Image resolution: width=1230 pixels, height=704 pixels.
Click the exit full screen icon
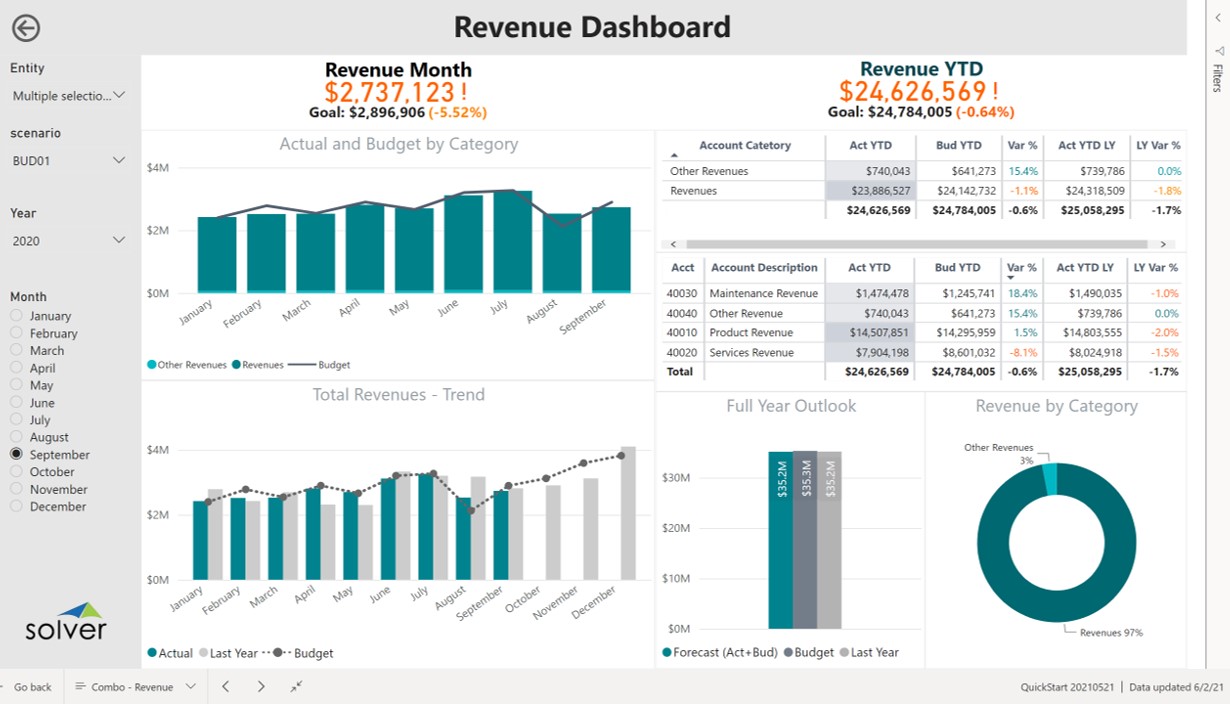[x=297, y=687]
